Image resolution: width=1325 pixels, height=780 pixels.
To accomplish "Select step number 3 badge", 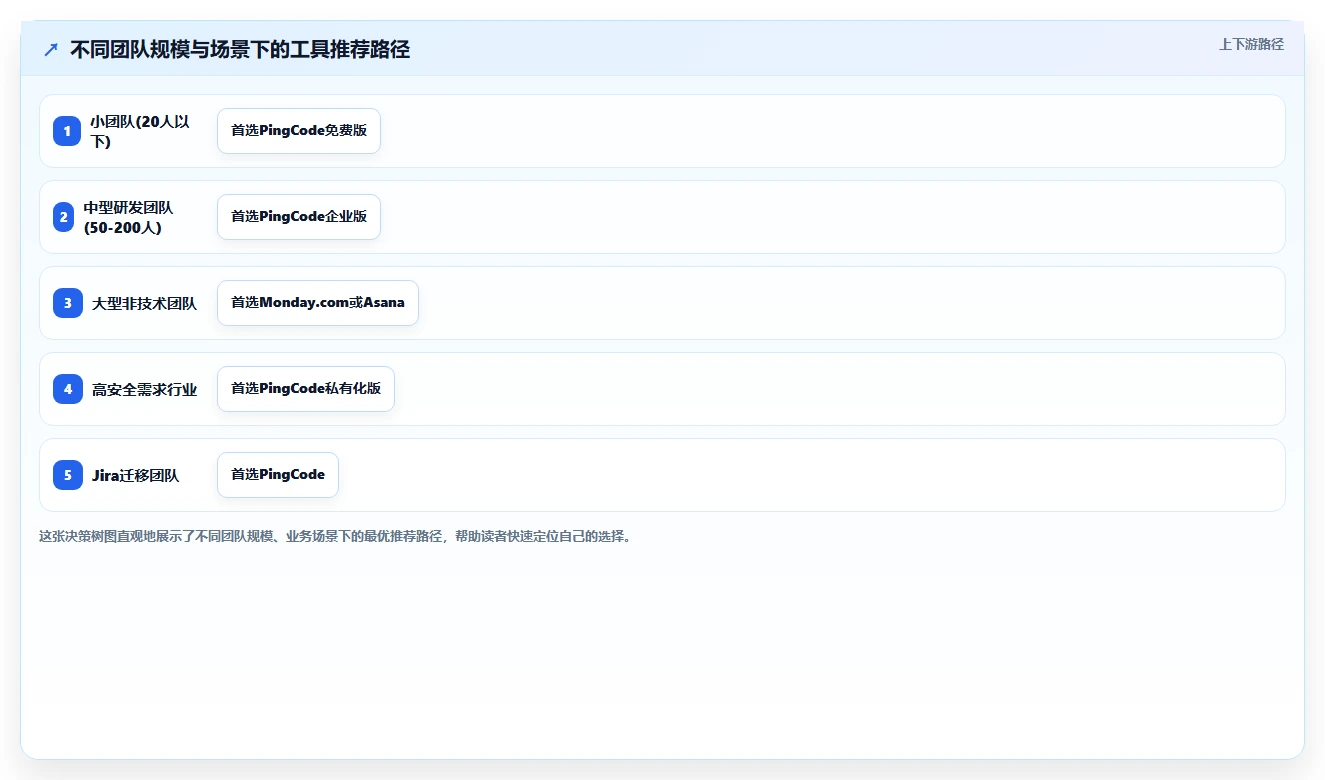I will pyautogui.click(x=68, y=303).
